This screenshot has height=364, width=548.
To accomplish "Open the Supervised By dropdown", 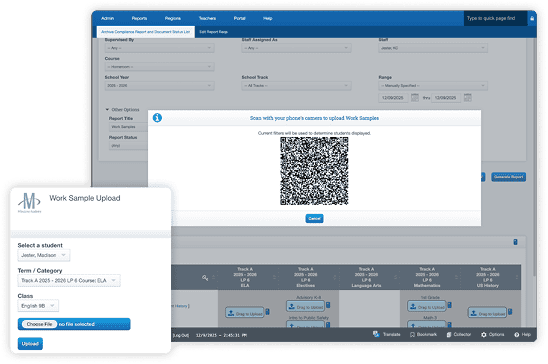I will 159,48.
